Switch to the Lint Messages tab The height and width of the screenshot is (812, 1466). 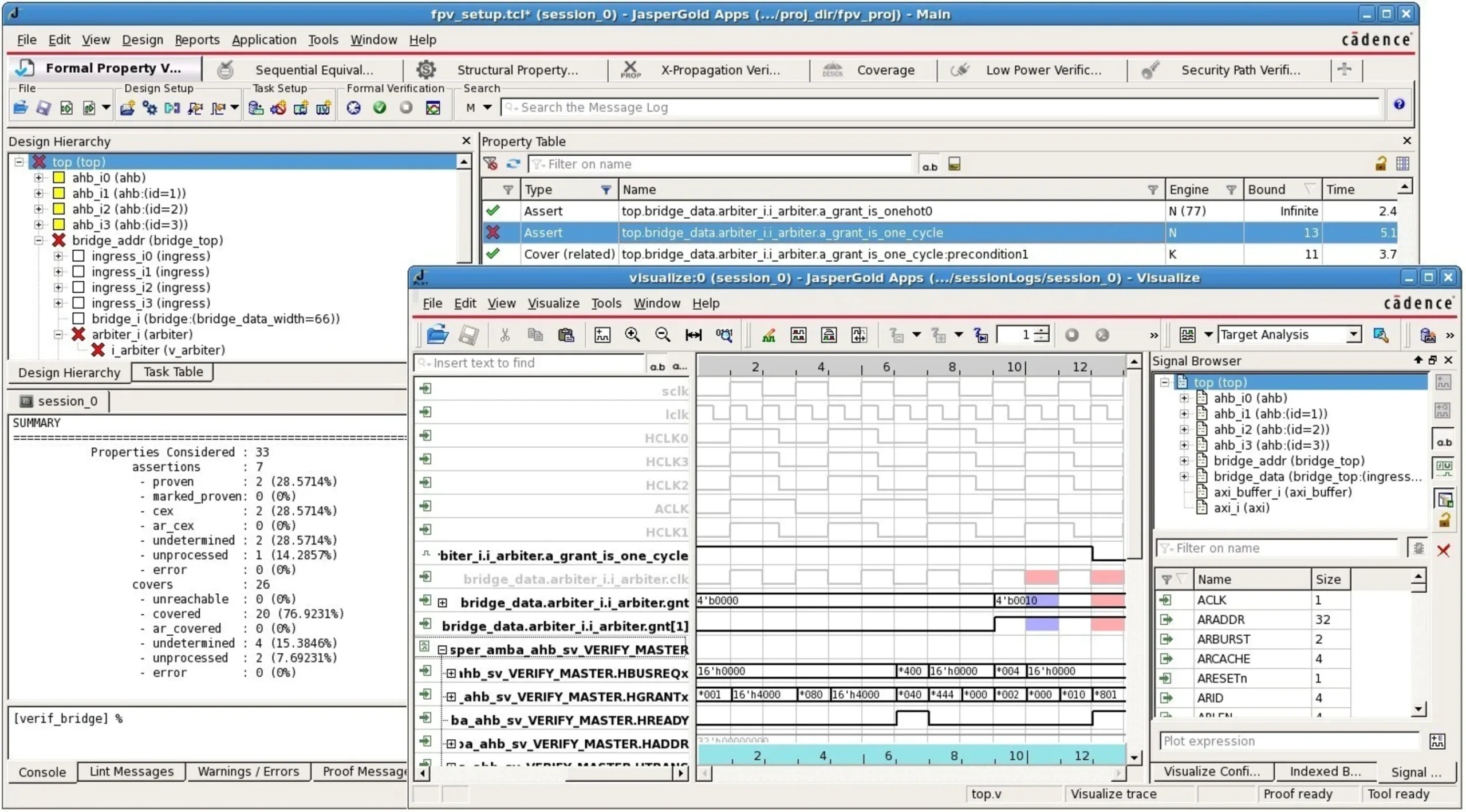pos(131,772)
